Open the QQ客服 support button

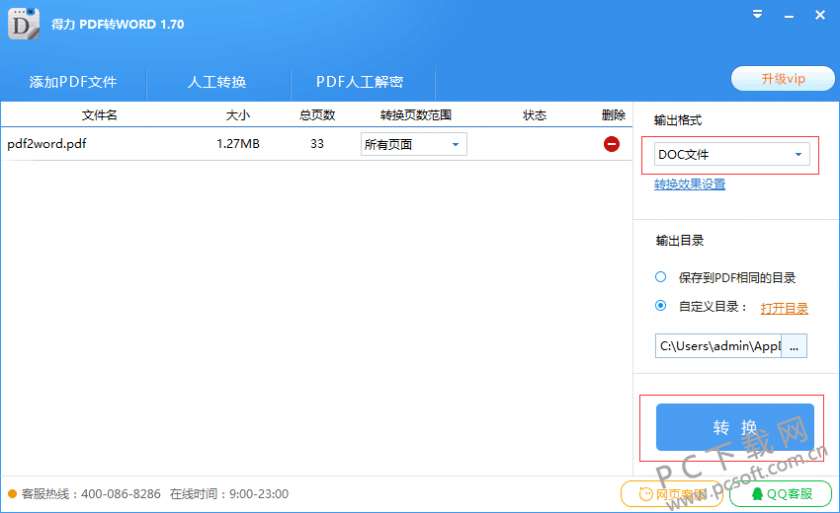pyautogui.click(x=781, y=494)
